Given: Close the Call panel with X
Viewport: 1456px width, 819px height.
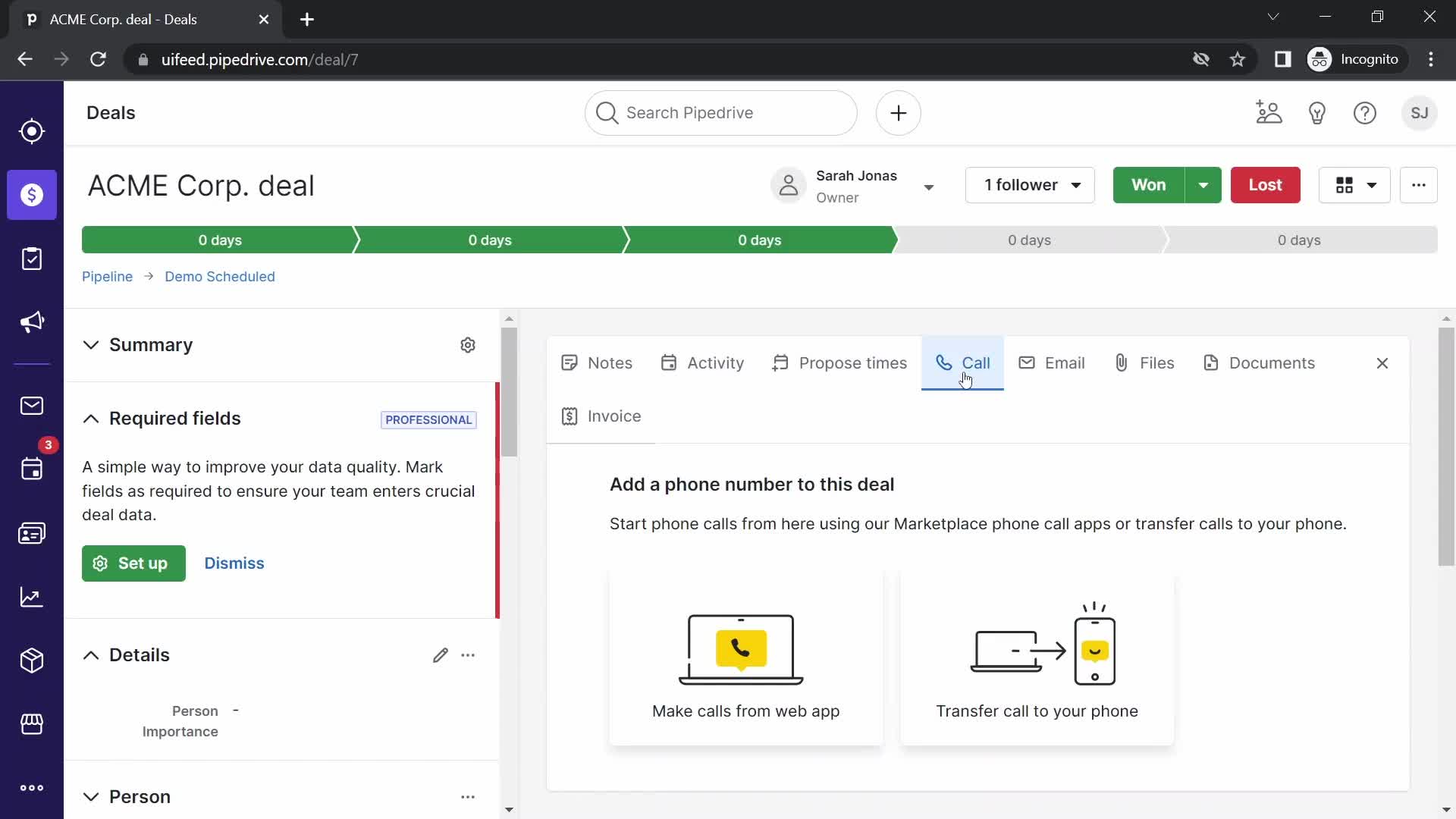Looking at the screenshot, I should (x=1382, y=363).
